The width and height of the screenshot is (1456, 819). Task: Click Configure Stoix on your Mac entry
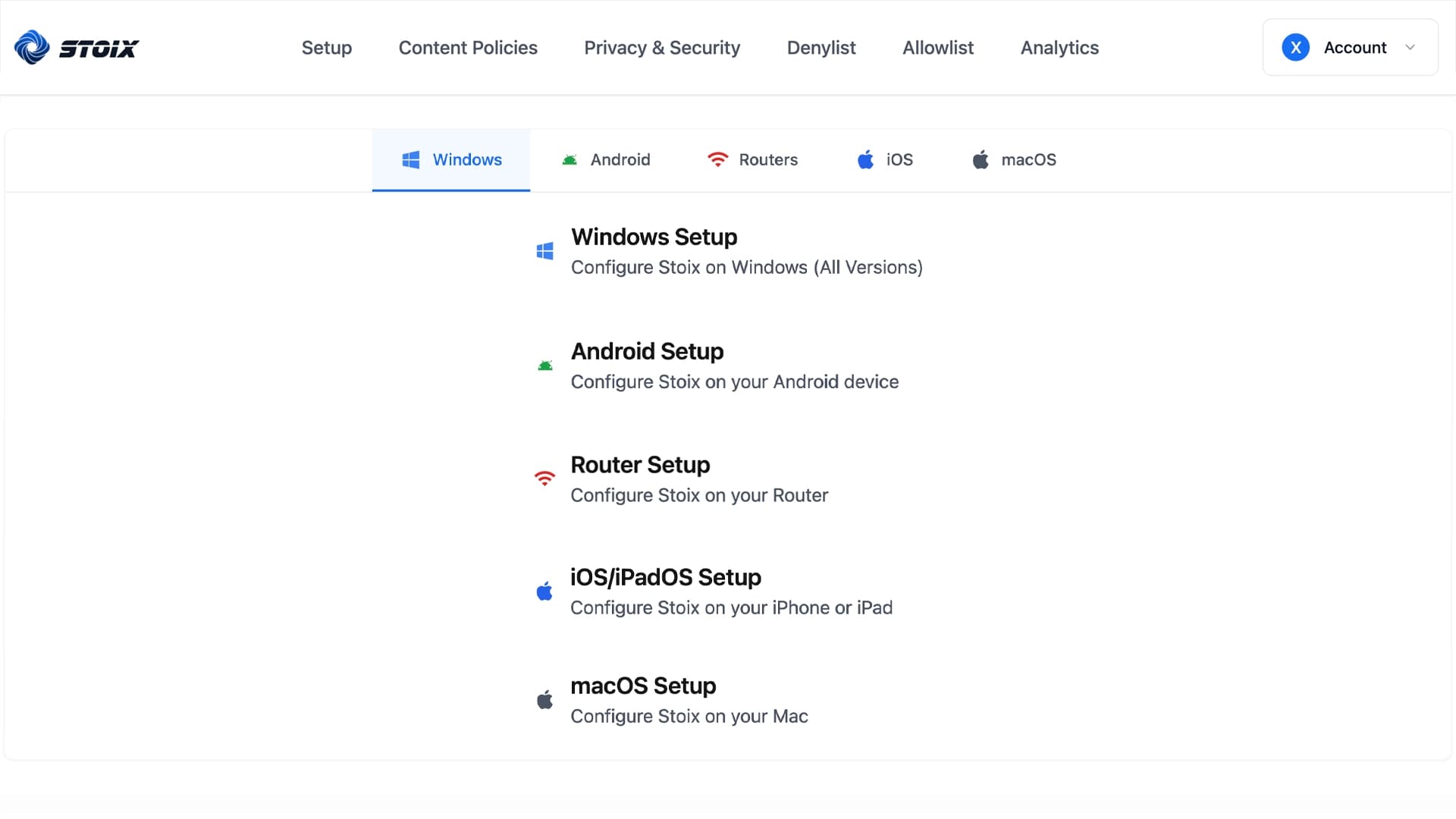click(689, 716)
